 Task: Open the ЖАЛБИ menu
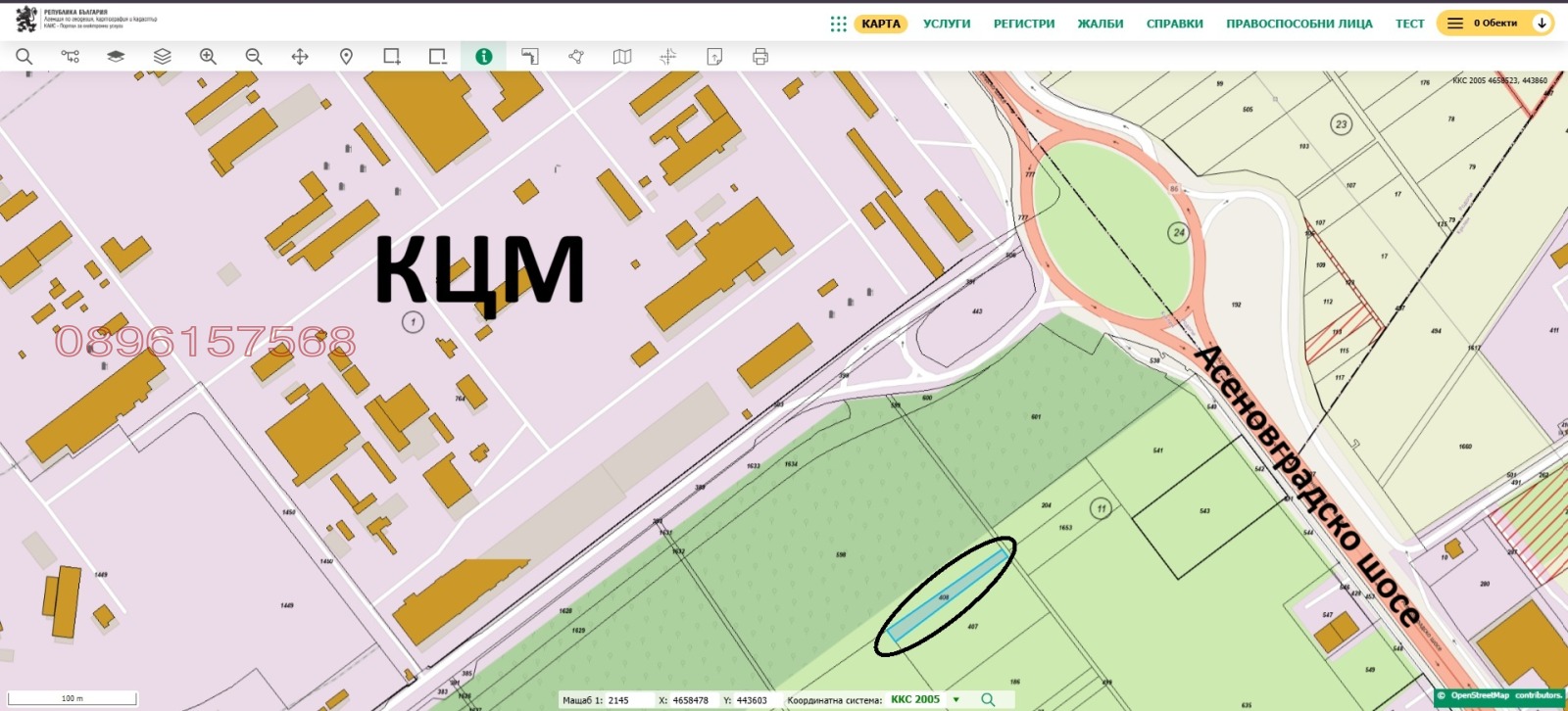(x=1101, y=24)
